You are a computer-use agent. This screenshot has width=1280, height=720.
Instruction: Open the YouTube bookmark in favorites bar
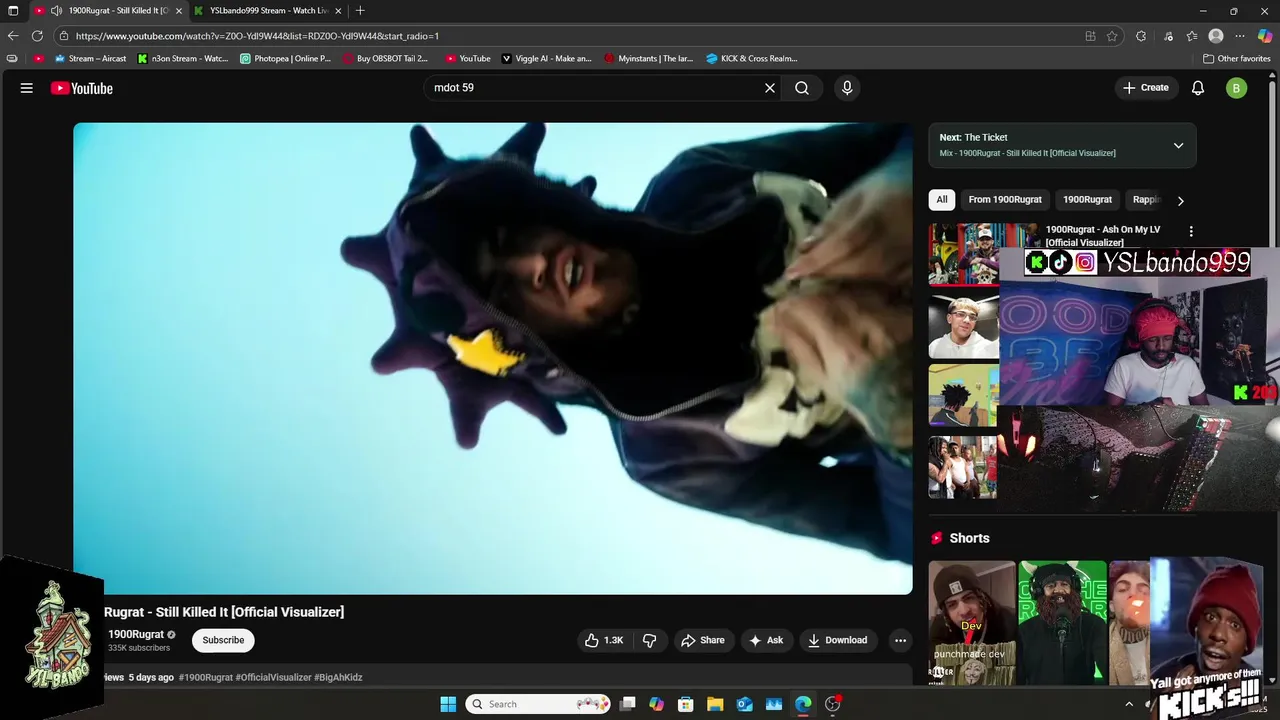click(468, 58)
